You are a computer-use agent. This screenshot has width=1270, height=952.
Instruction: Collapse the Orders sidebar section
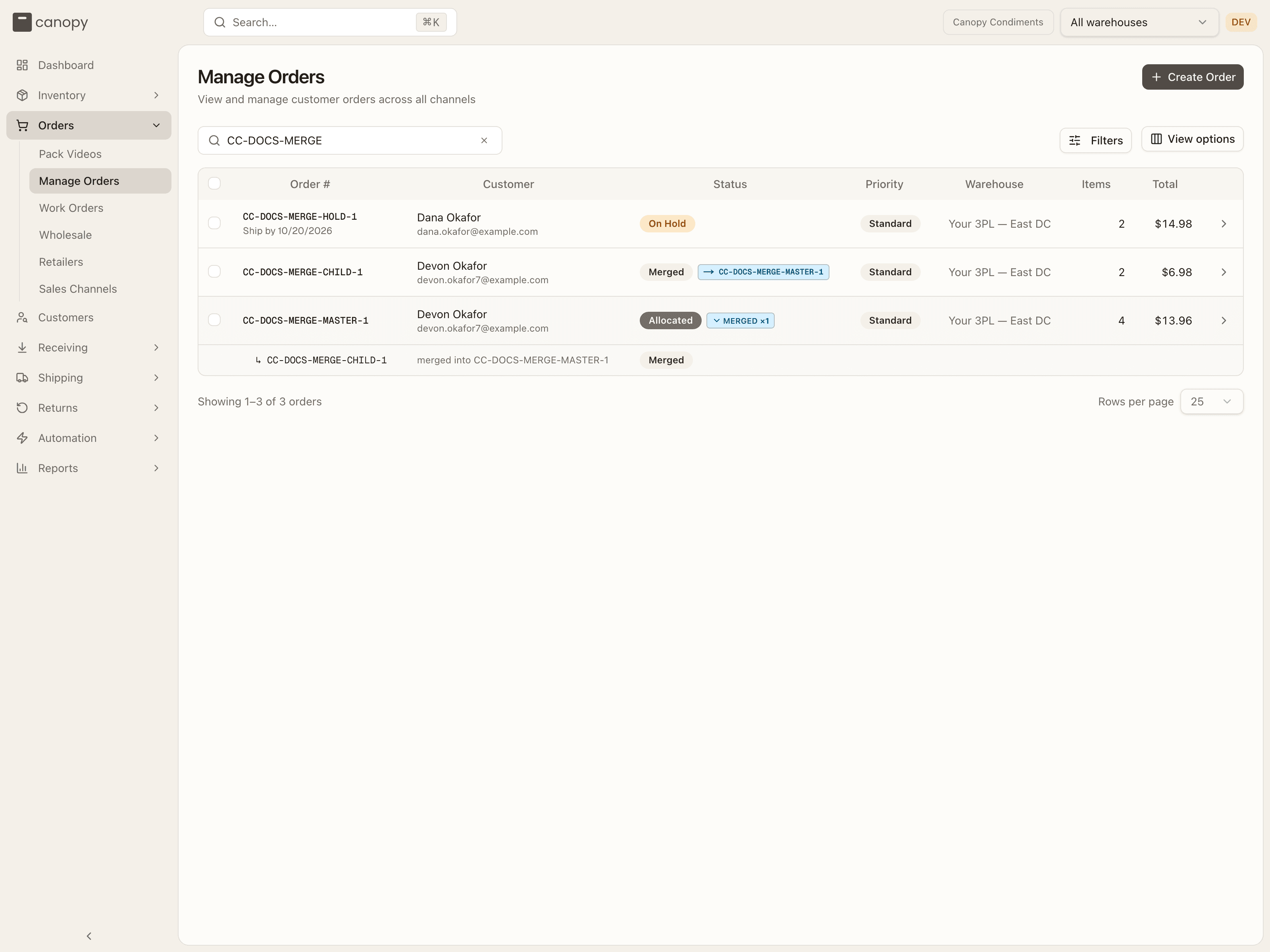tap(89, 125)
